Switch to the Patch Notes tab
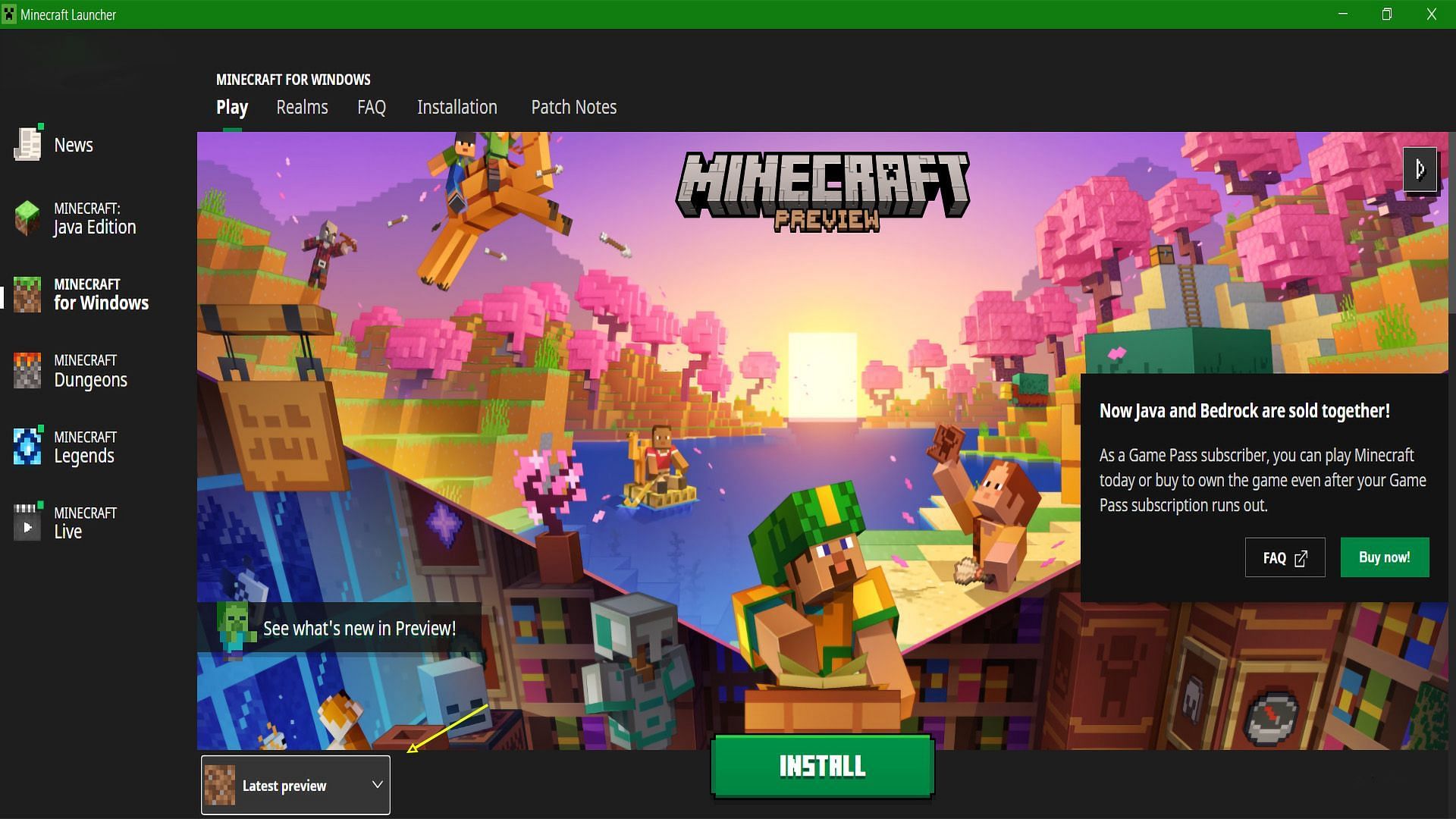This screenshot has width=1456, height=819. (574, 108)
